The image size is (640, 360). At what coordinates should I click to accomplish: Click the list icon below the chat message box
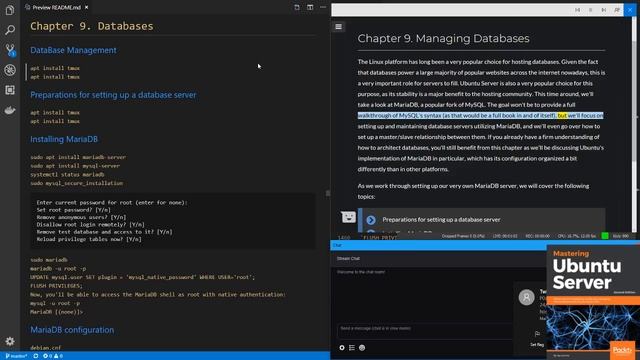pyautogui.click(x=352, y=348)
